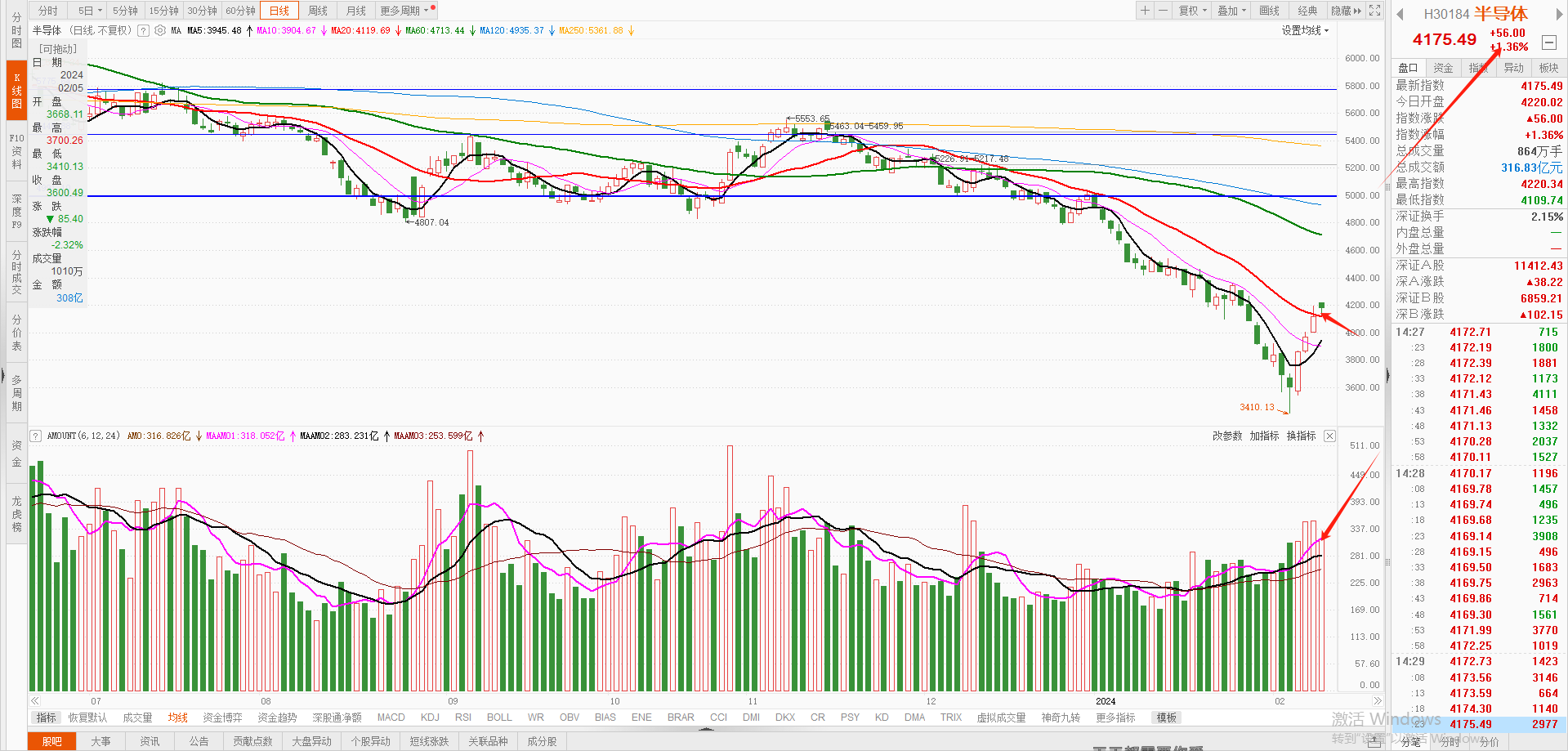Open the 复权 dropdown
This screenshot has width=1568, height=751.
point(1192,11)
